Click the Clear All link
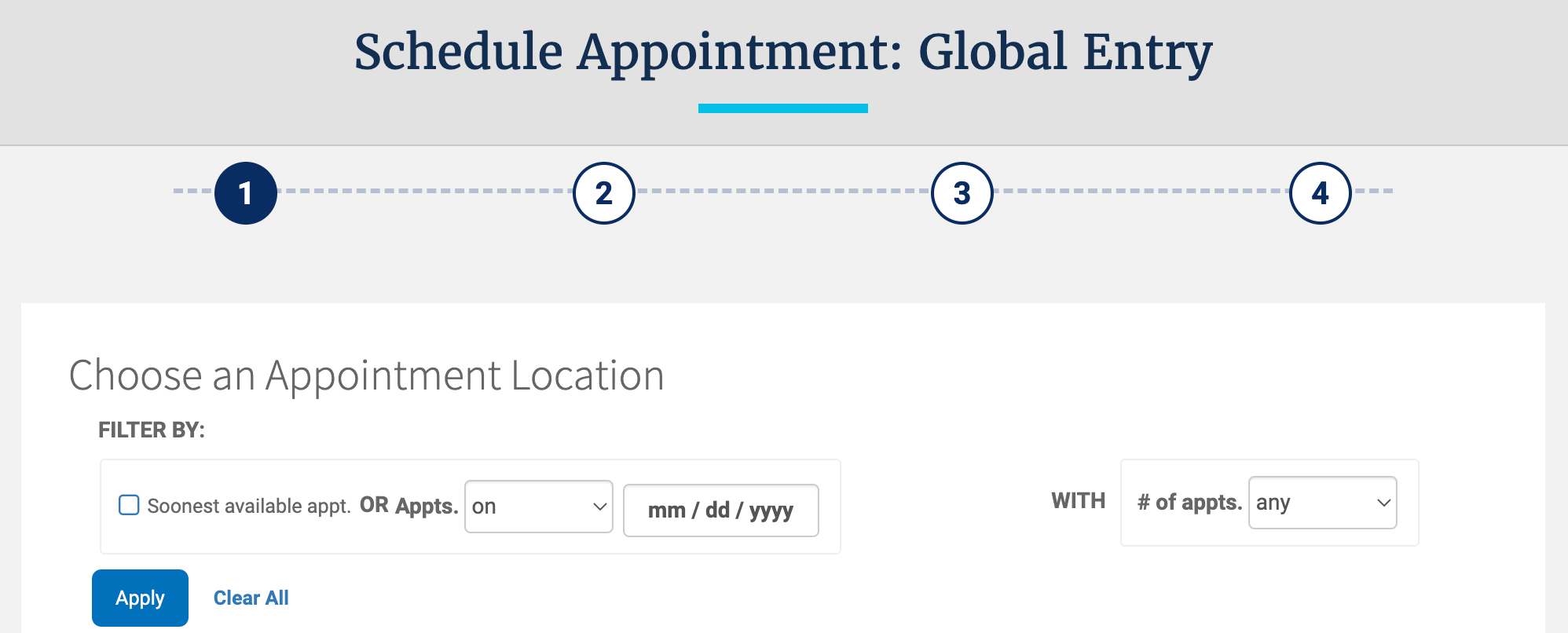The height and width of the screenshot is (633, 1568). 250,598
